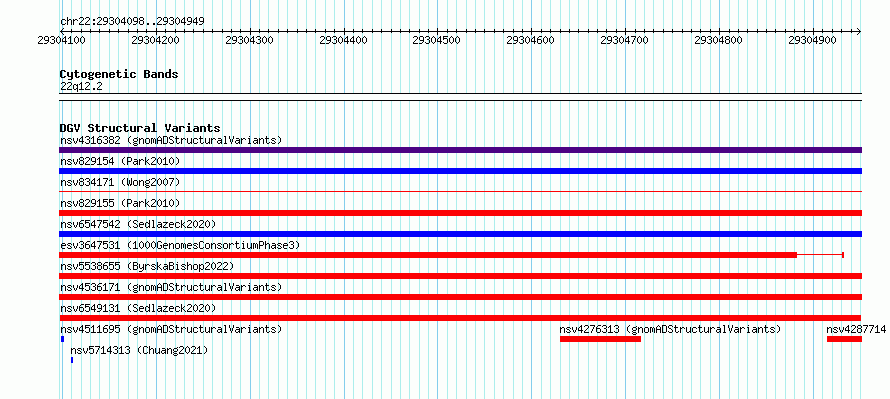Click the small blue nsv4511695 marker
Screen dimensions: 890x399
click(62, 339)
